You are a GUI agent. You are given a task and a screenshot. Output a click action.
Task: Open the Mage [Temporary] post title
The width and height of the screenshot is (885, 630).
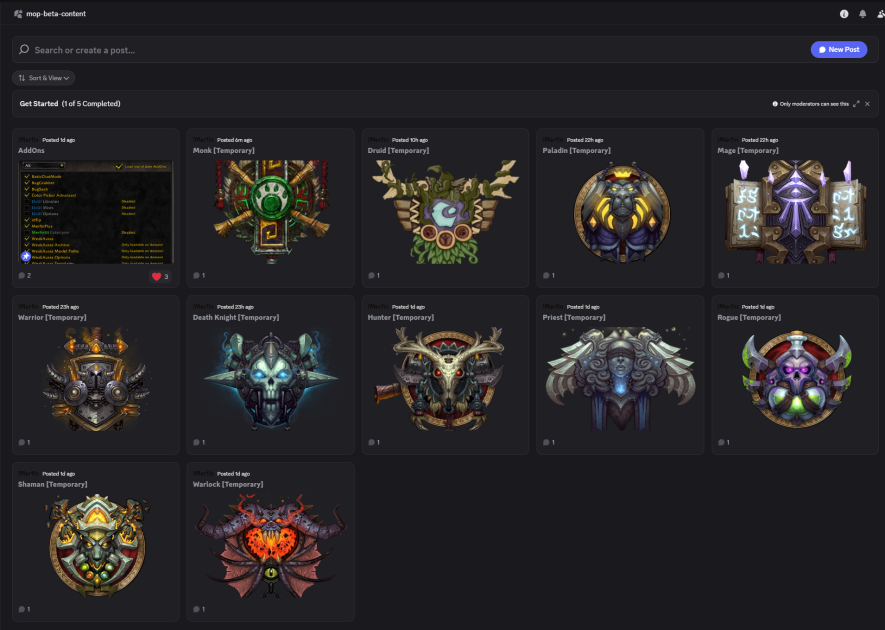748,151
